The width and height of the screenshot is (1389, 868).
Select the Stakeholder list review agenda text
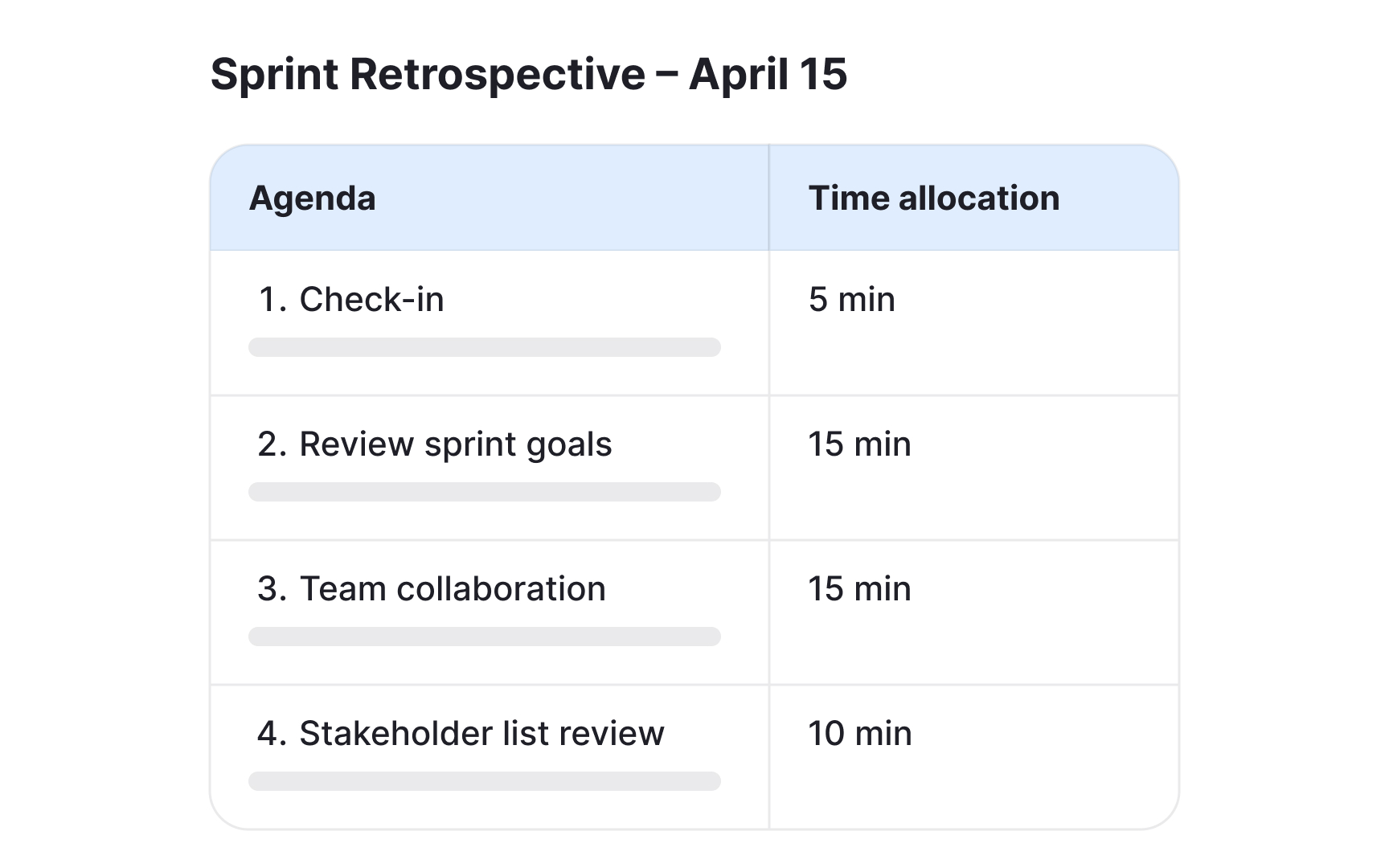(x=481, y=734)
